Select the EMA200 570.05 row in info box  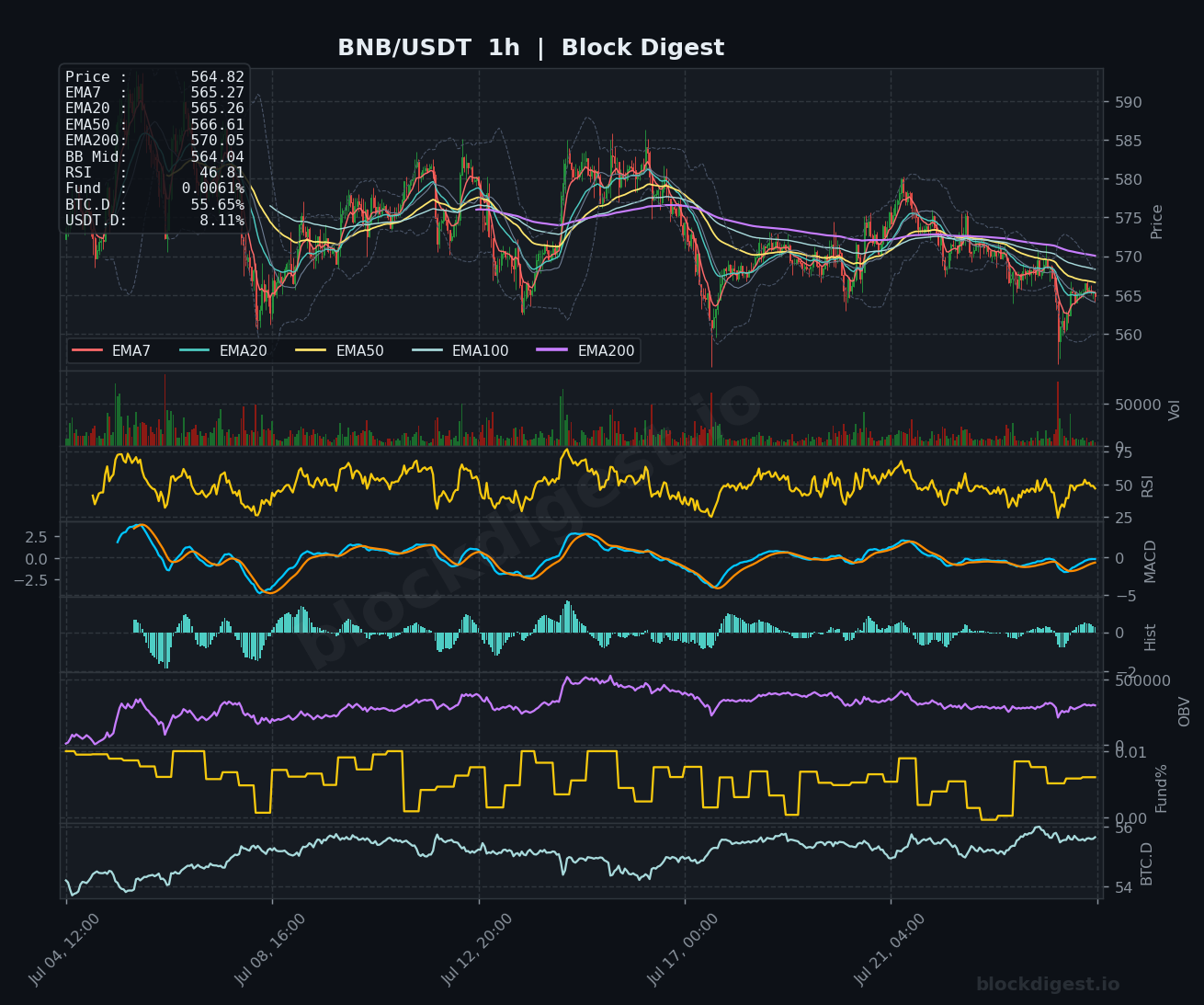tap(154, 141)
